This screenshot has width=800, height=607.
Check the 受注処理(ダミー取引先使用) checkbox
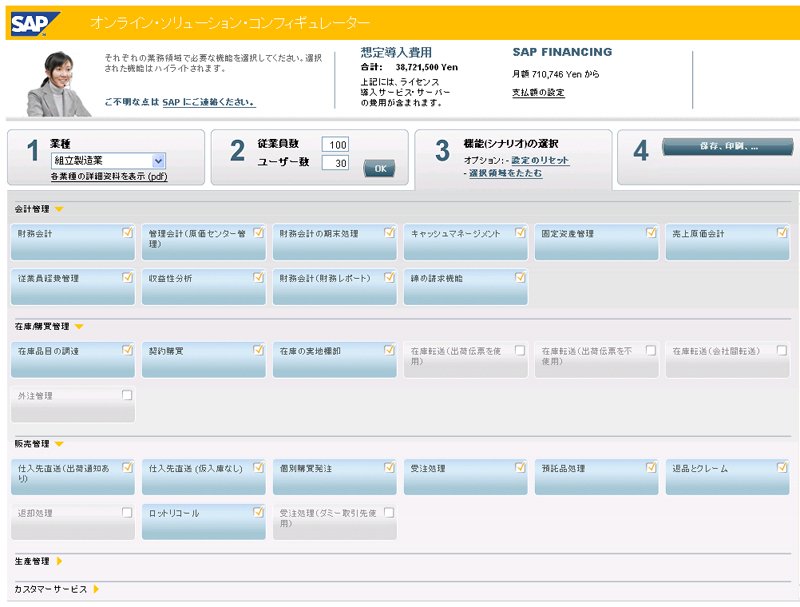click(x=389, y=513)
